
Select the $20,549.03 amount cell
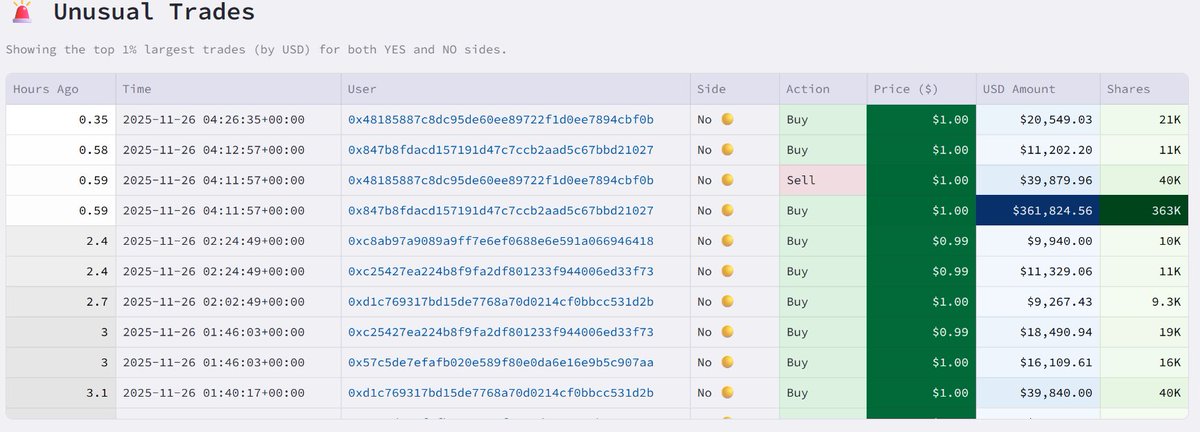pyautogui.click(x=1038, y=120)
